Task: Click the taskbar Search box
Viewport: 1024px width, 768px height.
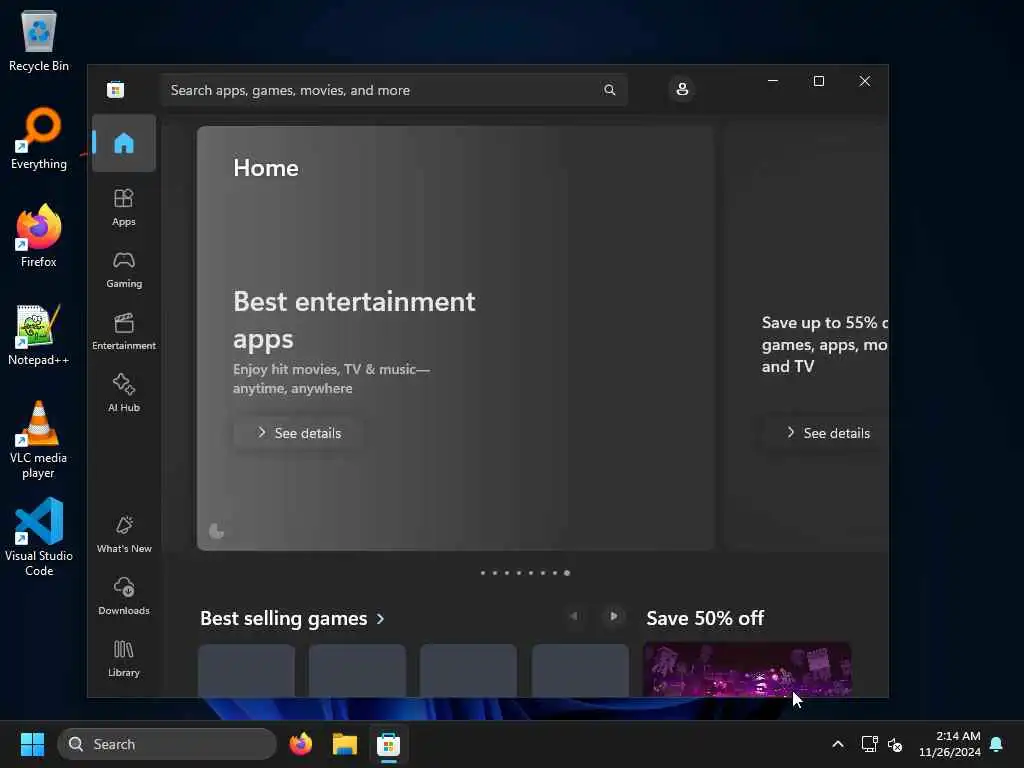Action: pyautogui.click(x=167, y=744)
